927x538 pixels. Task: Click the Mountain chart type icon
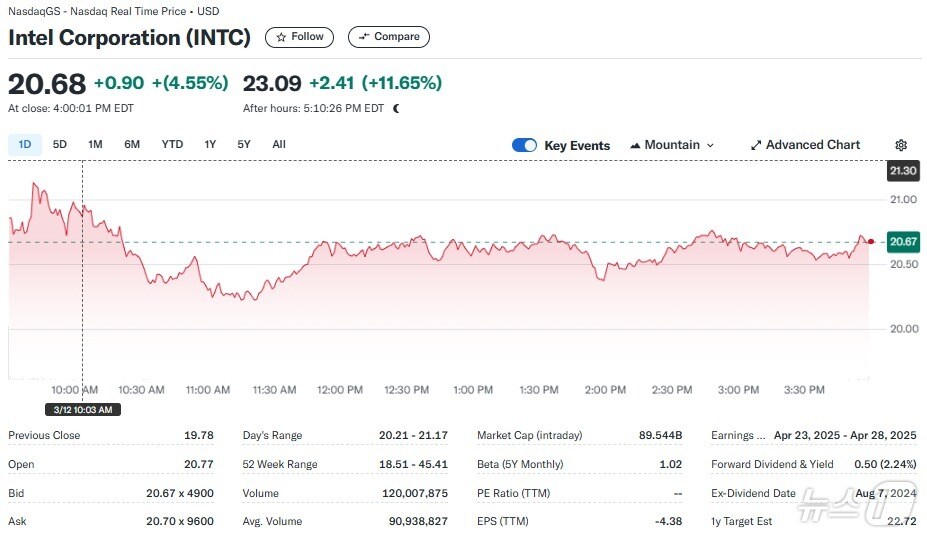(635, 145)
